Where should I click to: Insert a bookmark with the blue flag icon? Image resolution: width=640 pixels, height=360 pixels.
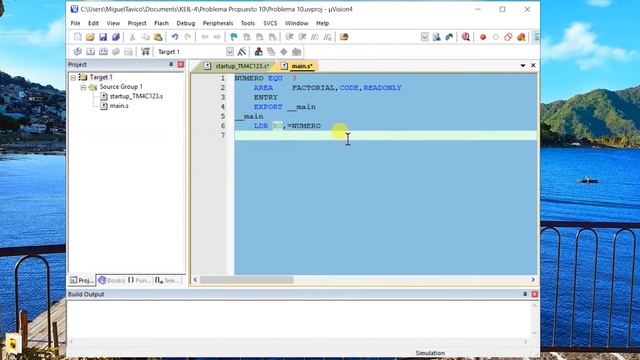[234, 37]
